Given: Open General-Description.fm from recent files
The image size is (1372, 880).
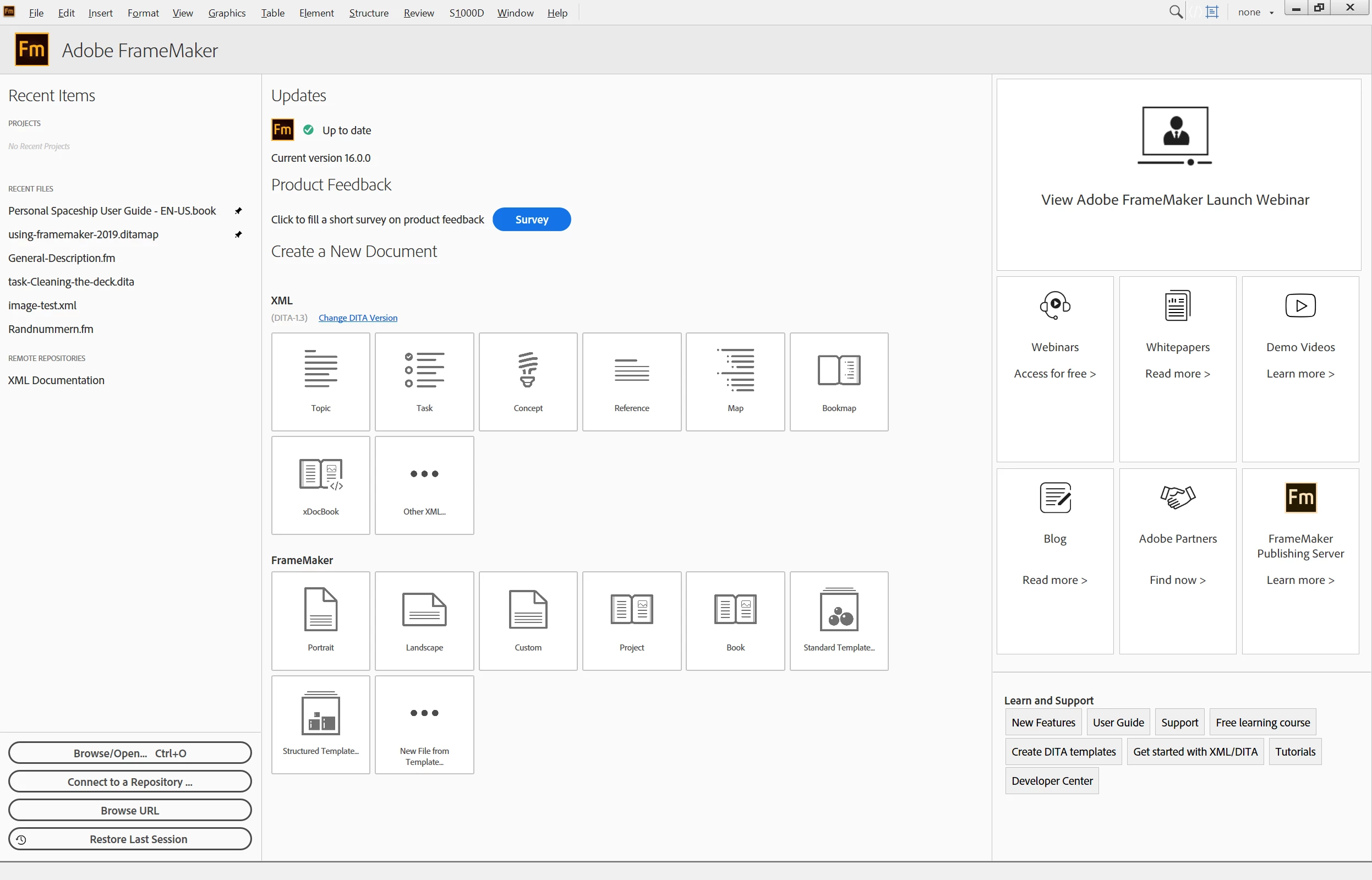Looking at the screenshot, I should pos(62,258).
